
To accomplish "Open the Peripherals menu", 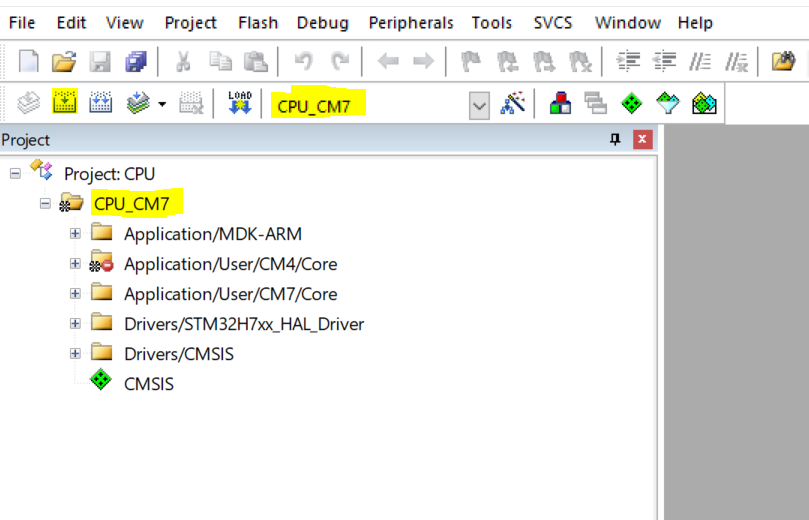I will (411, 23).
